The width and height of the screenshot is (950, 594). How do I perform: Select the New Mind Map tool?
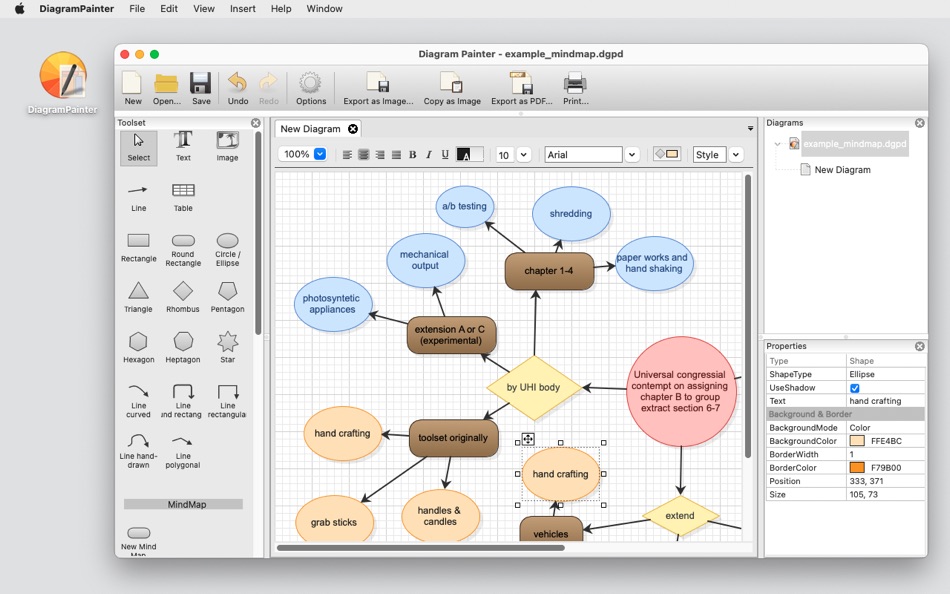(139, 539)
